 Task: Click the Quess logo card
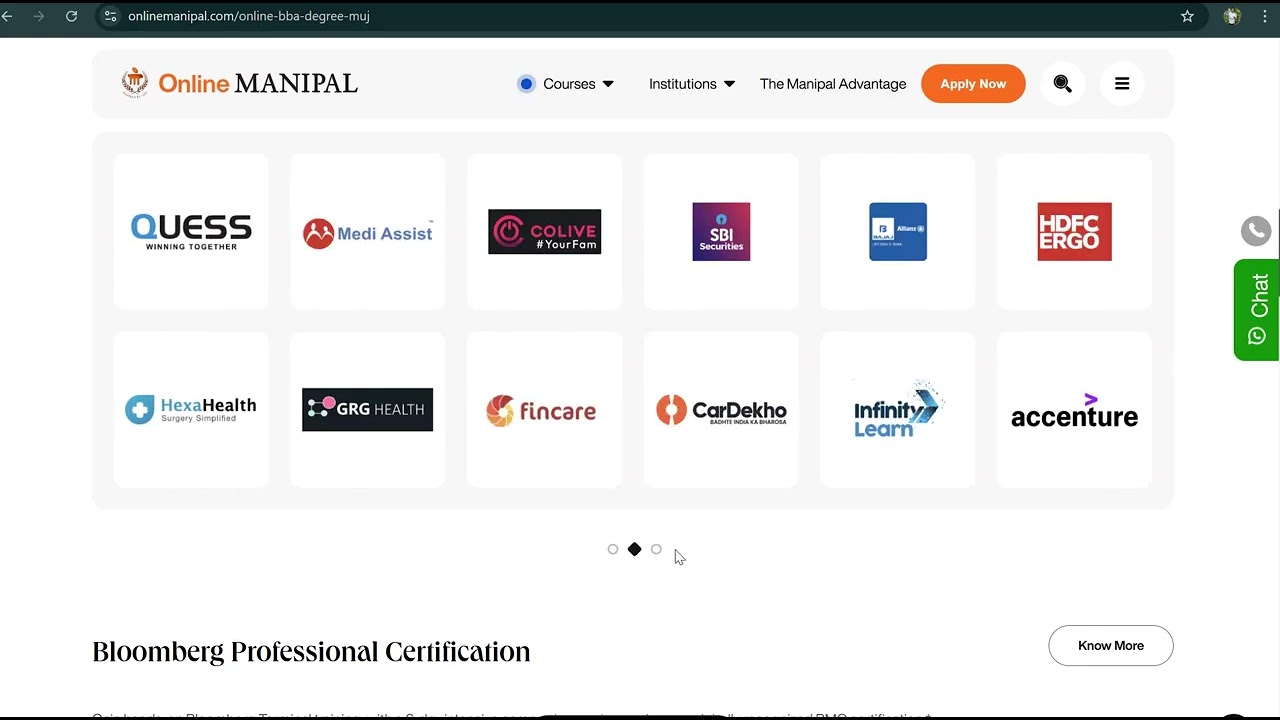[x=191, y=231]
